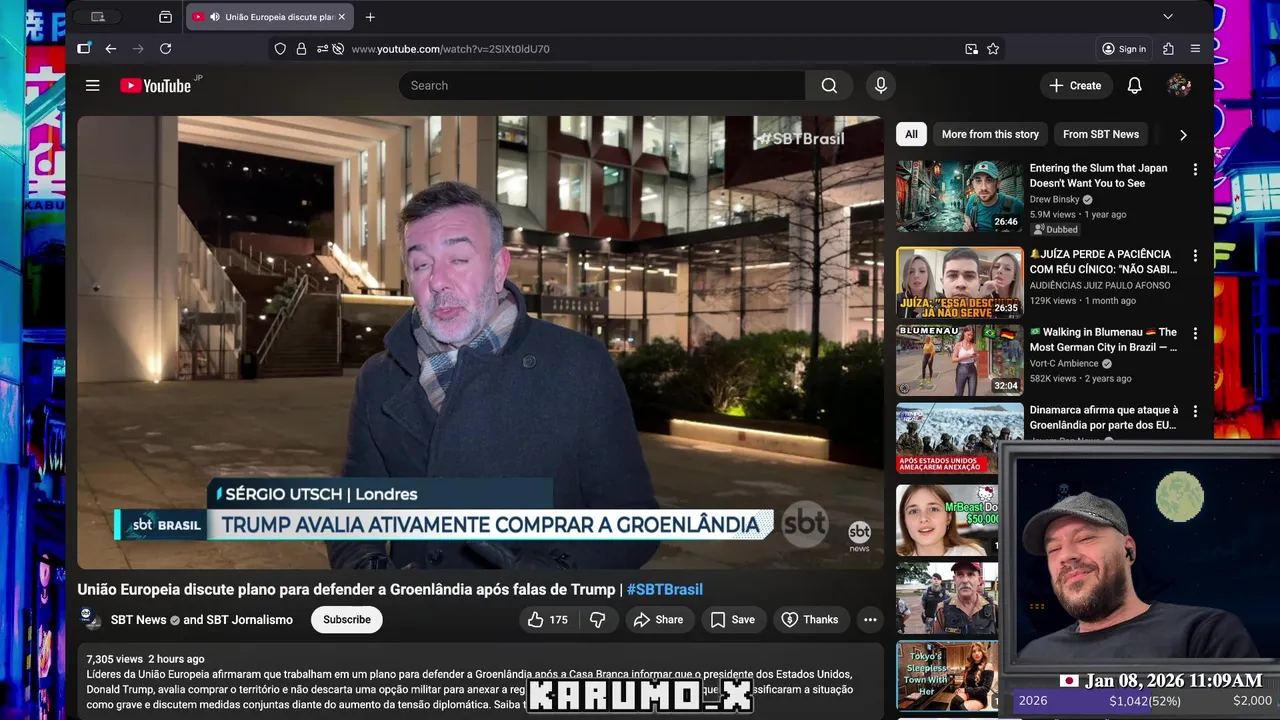The width and height of the screenshot is (1280, 720).
Task: Save video to a playlist
Action: tap(733, 620)
